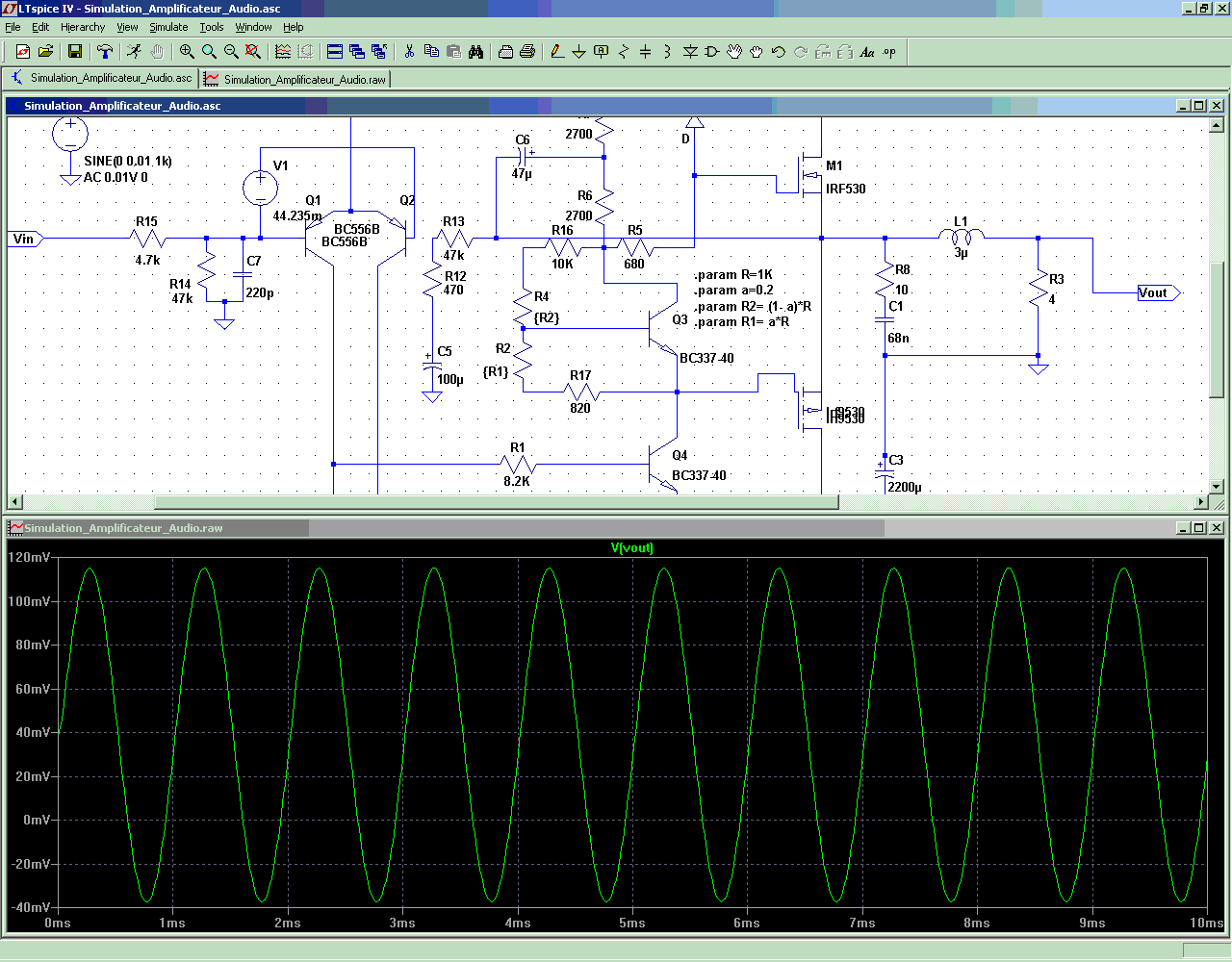Select the Inductor component tool
Image resolution: width=1232 pixels, height=962 pixels.
click(667, 52)
